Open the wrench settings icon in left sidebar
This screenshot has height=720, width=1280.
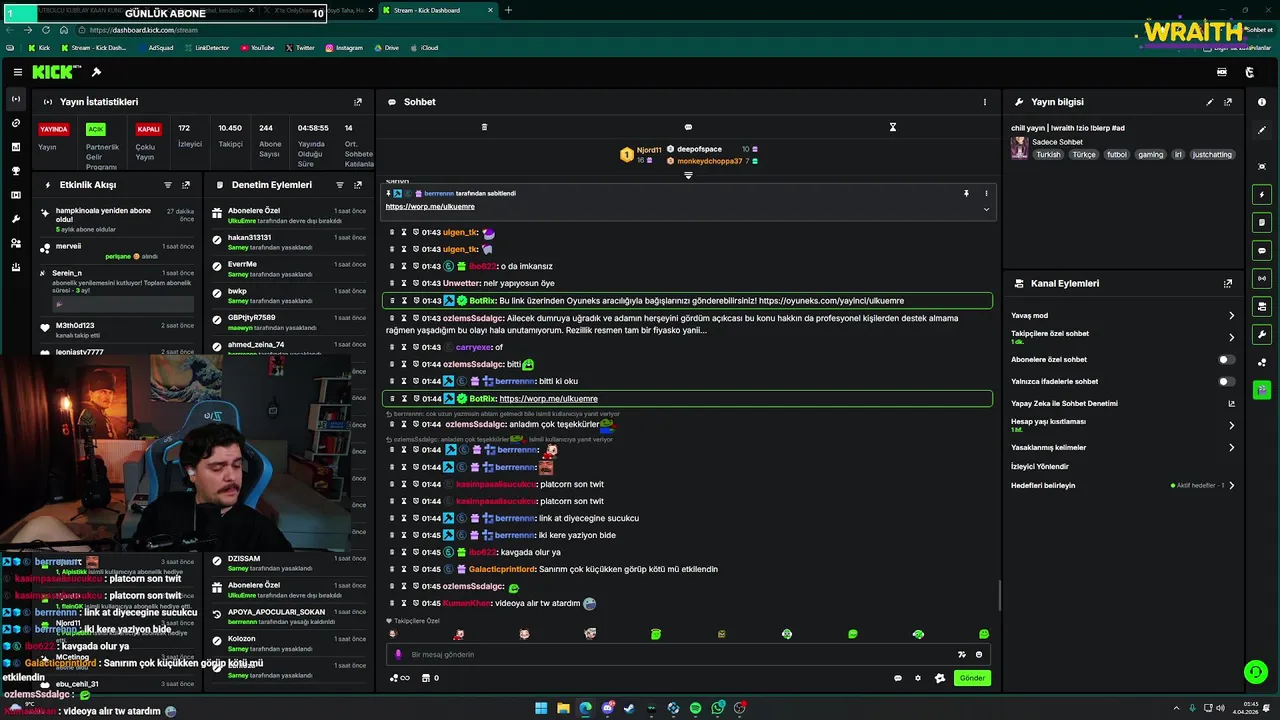15,219
